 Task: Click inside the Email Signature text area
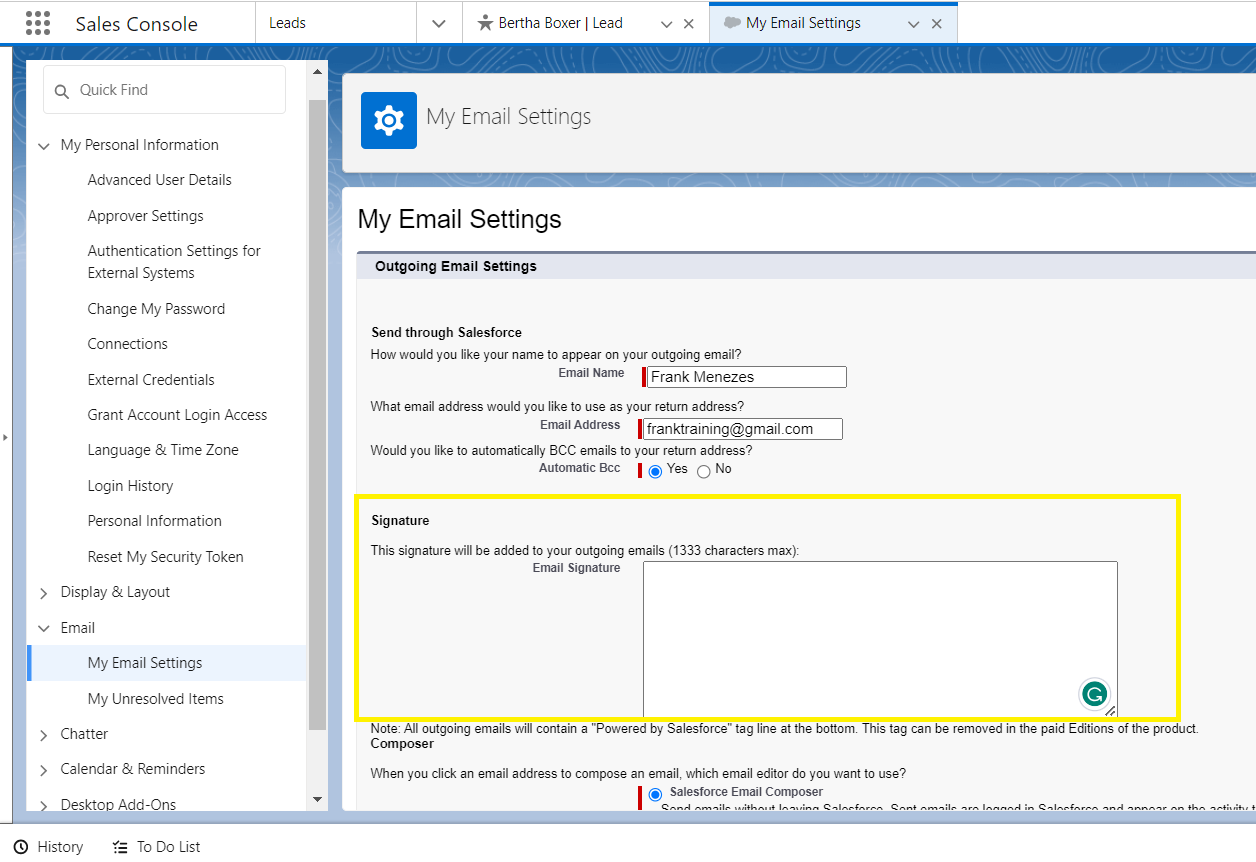[x=880, y=638]
